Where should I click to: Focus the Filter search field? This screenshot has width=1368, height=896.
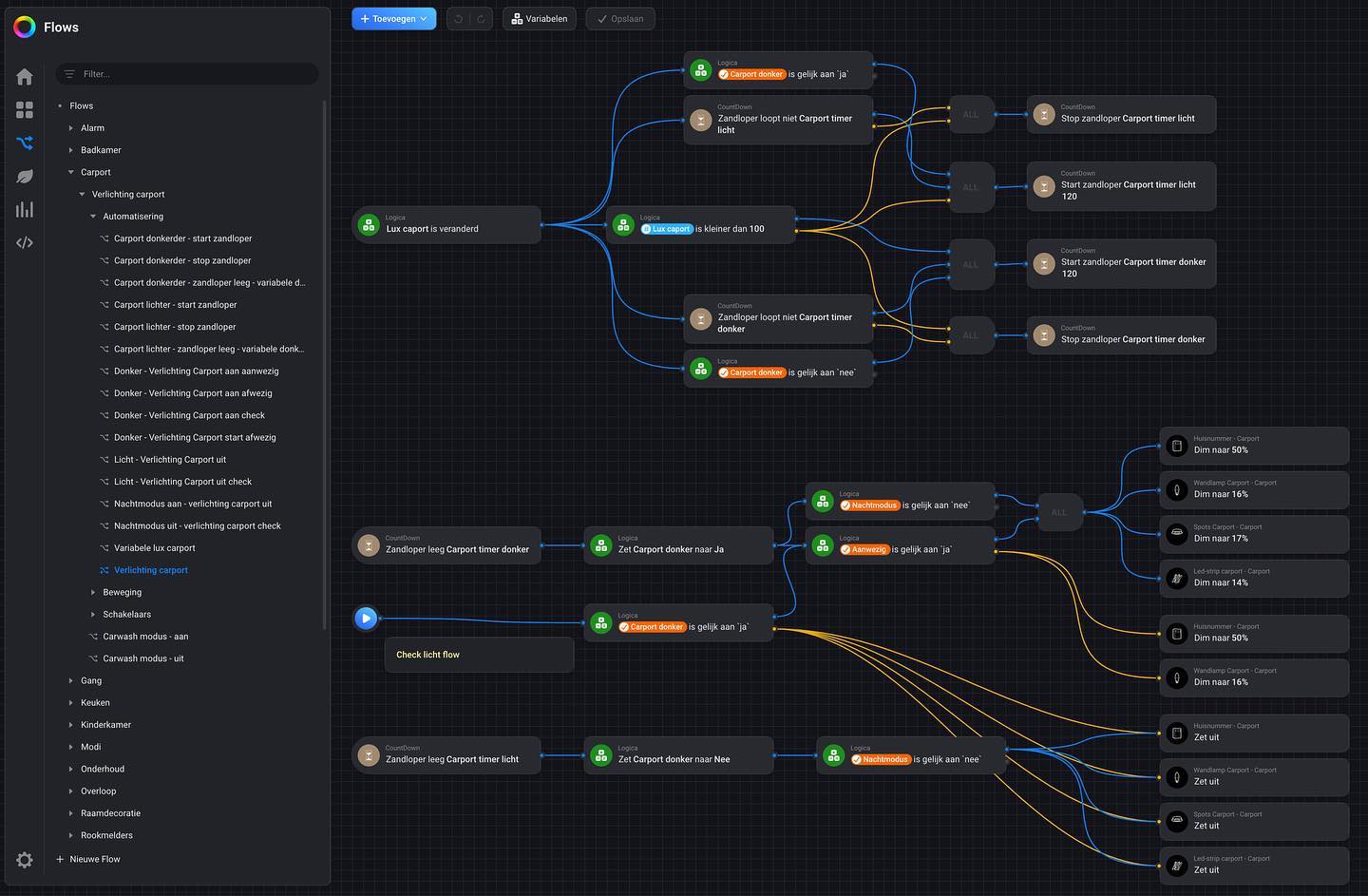coord(187,74)
